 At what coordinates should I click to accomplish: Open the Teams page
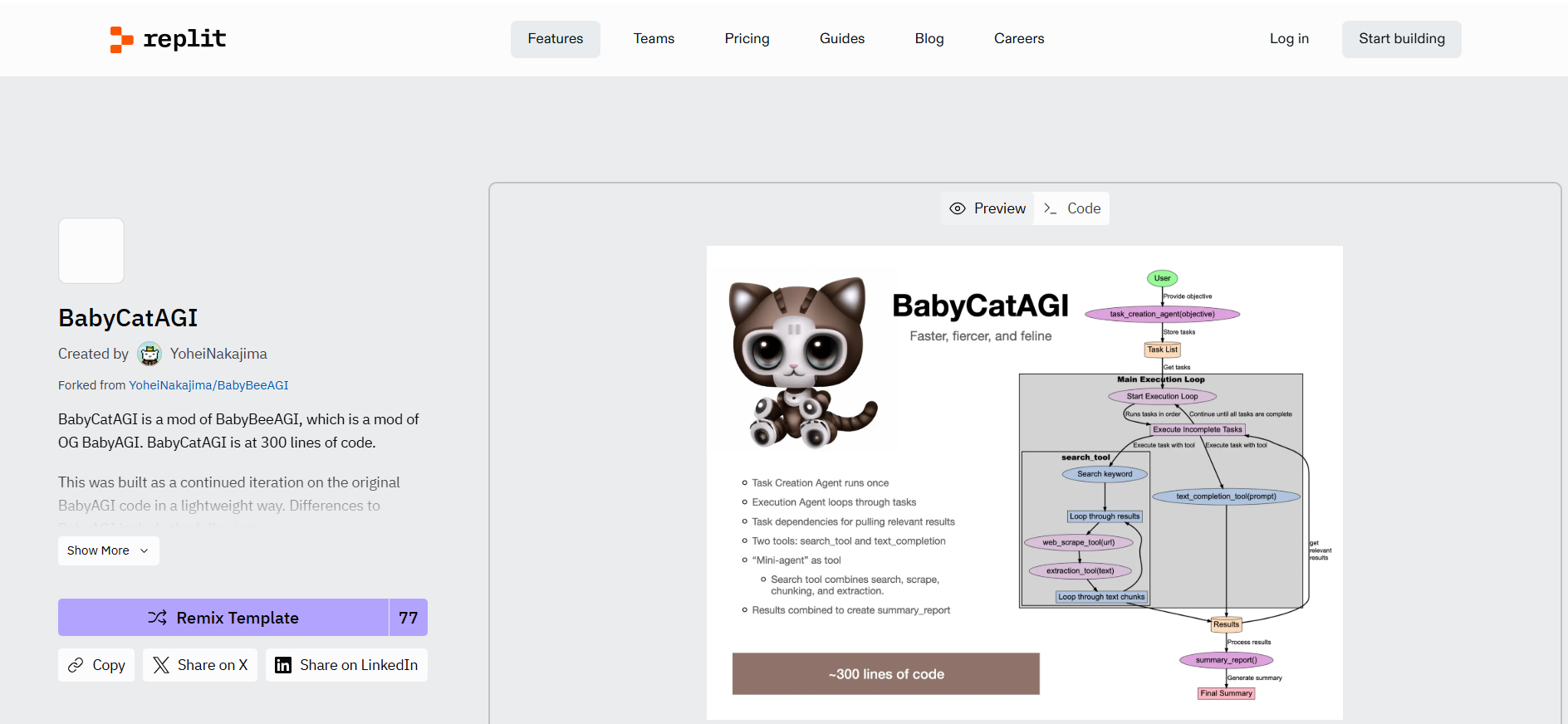point(654,39)
